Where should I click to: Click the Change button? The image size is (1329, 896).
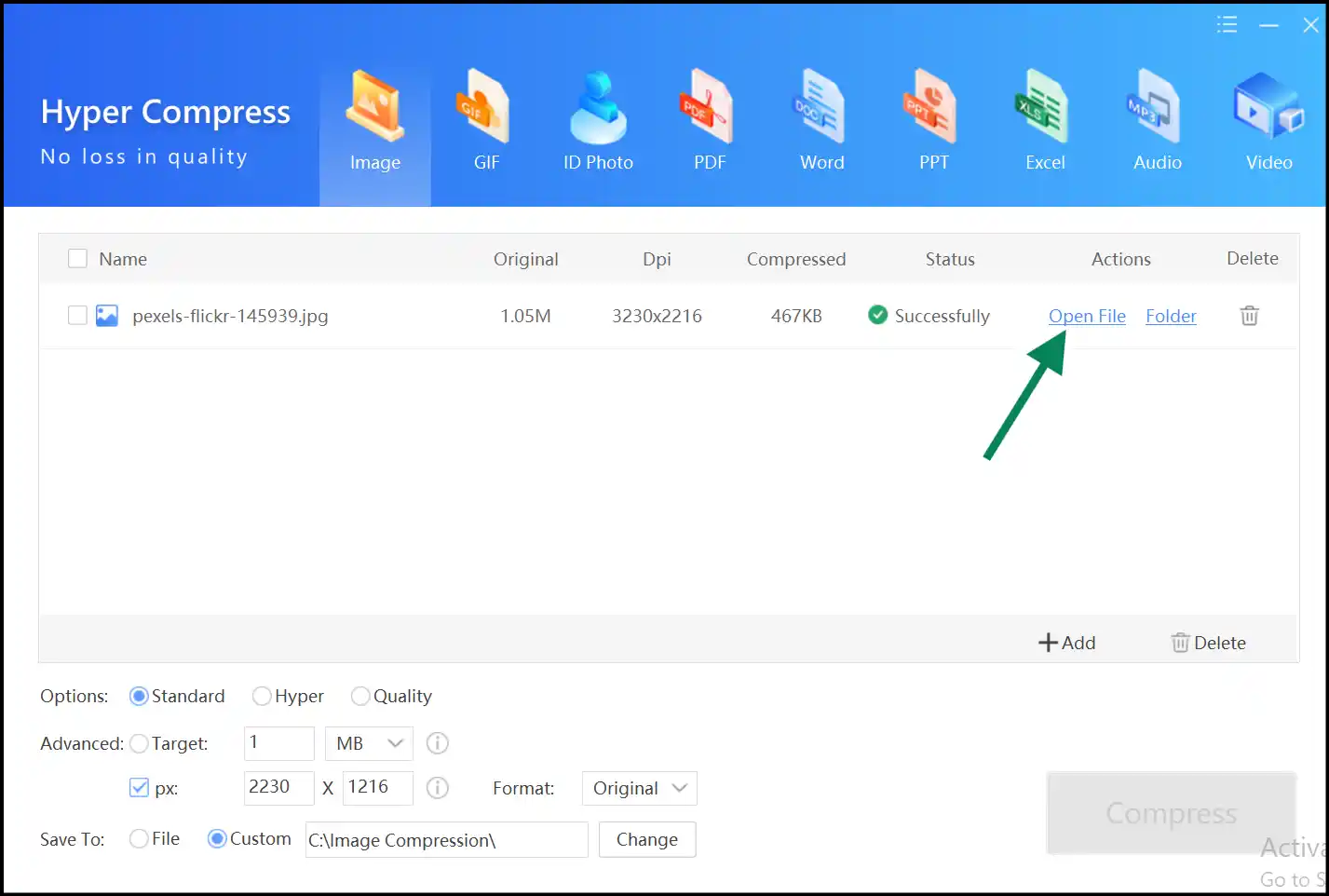click(647, 839)
